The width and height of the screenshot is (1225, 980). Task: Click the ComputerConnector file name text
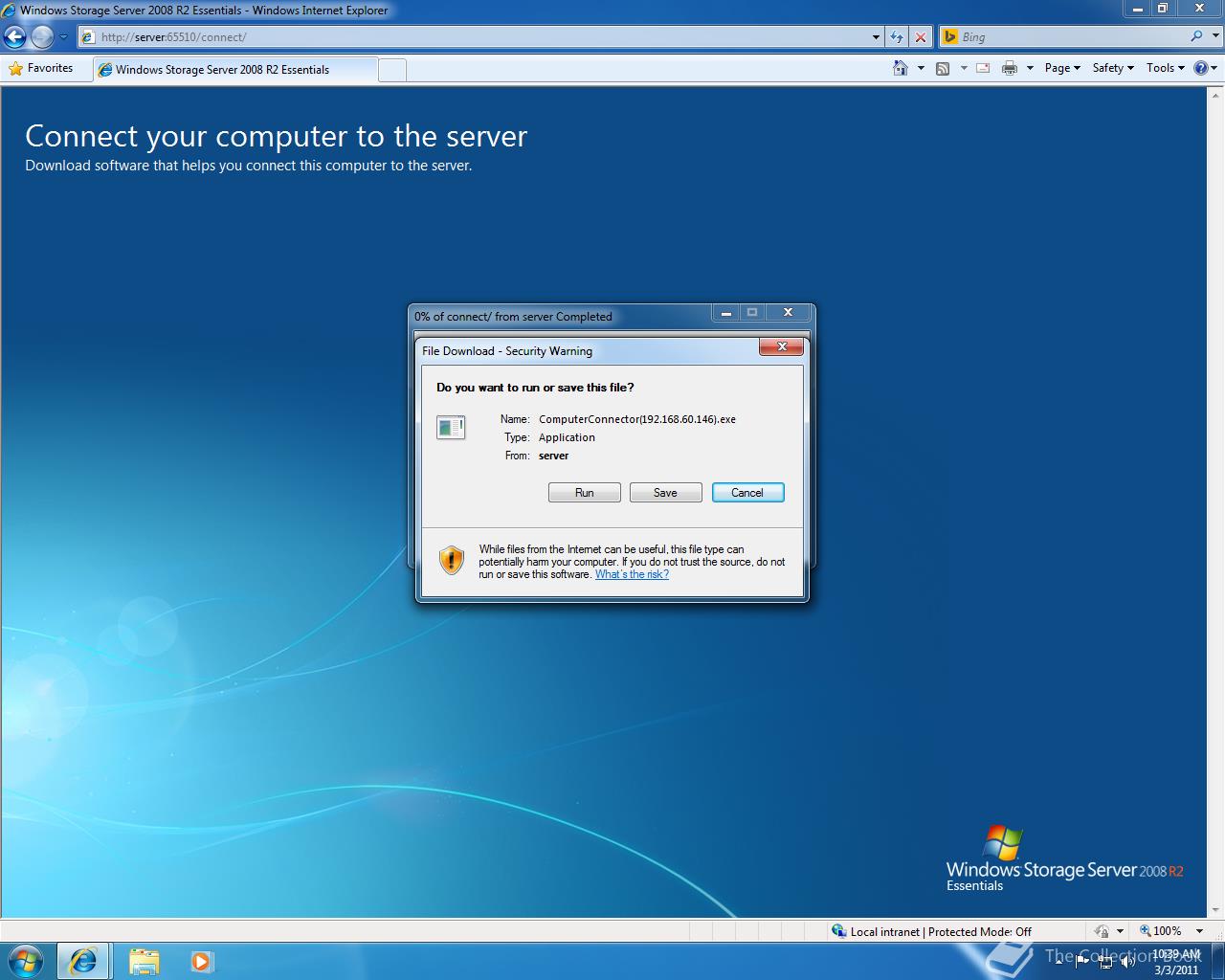637,419
